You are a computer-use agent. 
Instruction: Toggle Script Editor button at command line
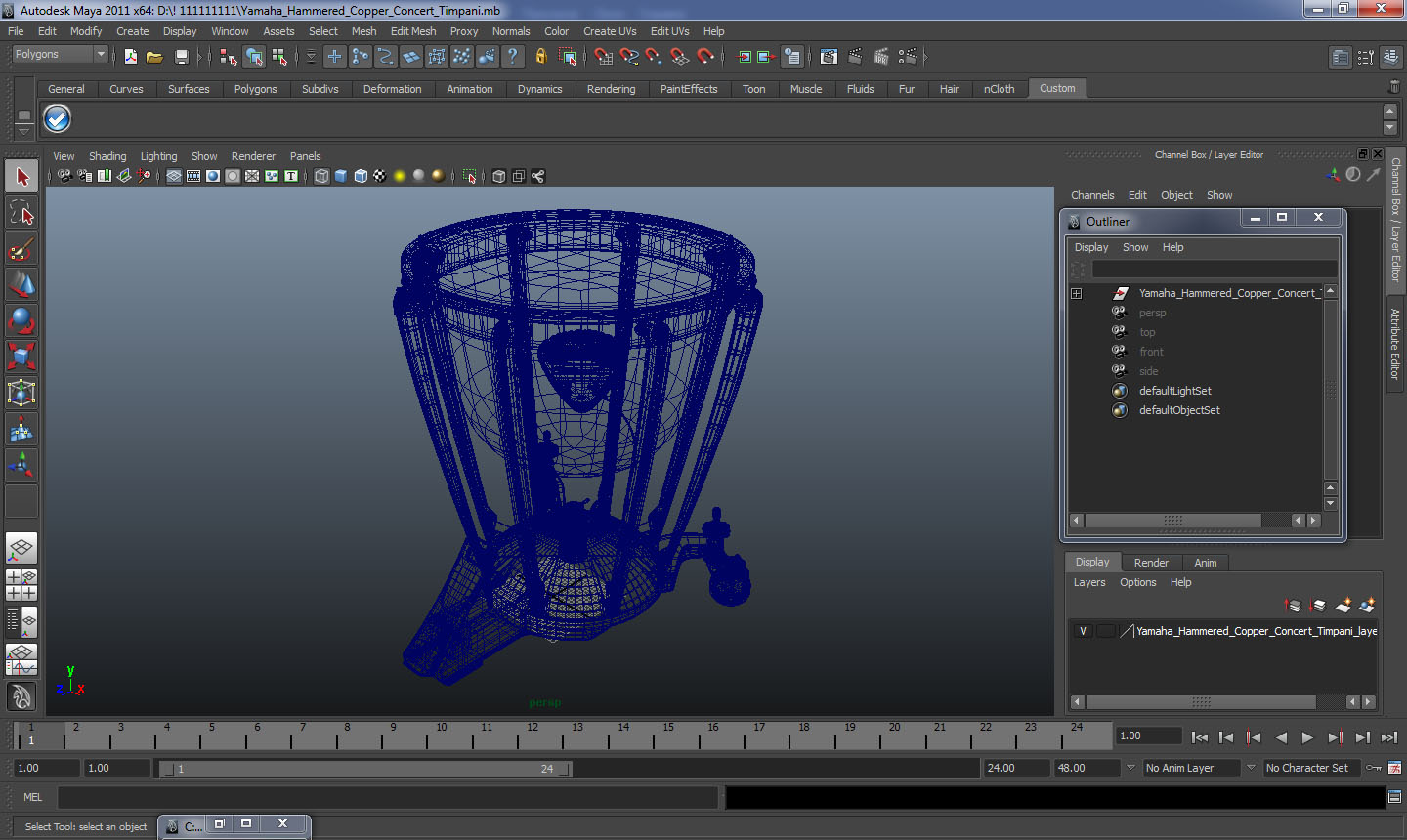pyautogui.click(x=1394, y=797)
